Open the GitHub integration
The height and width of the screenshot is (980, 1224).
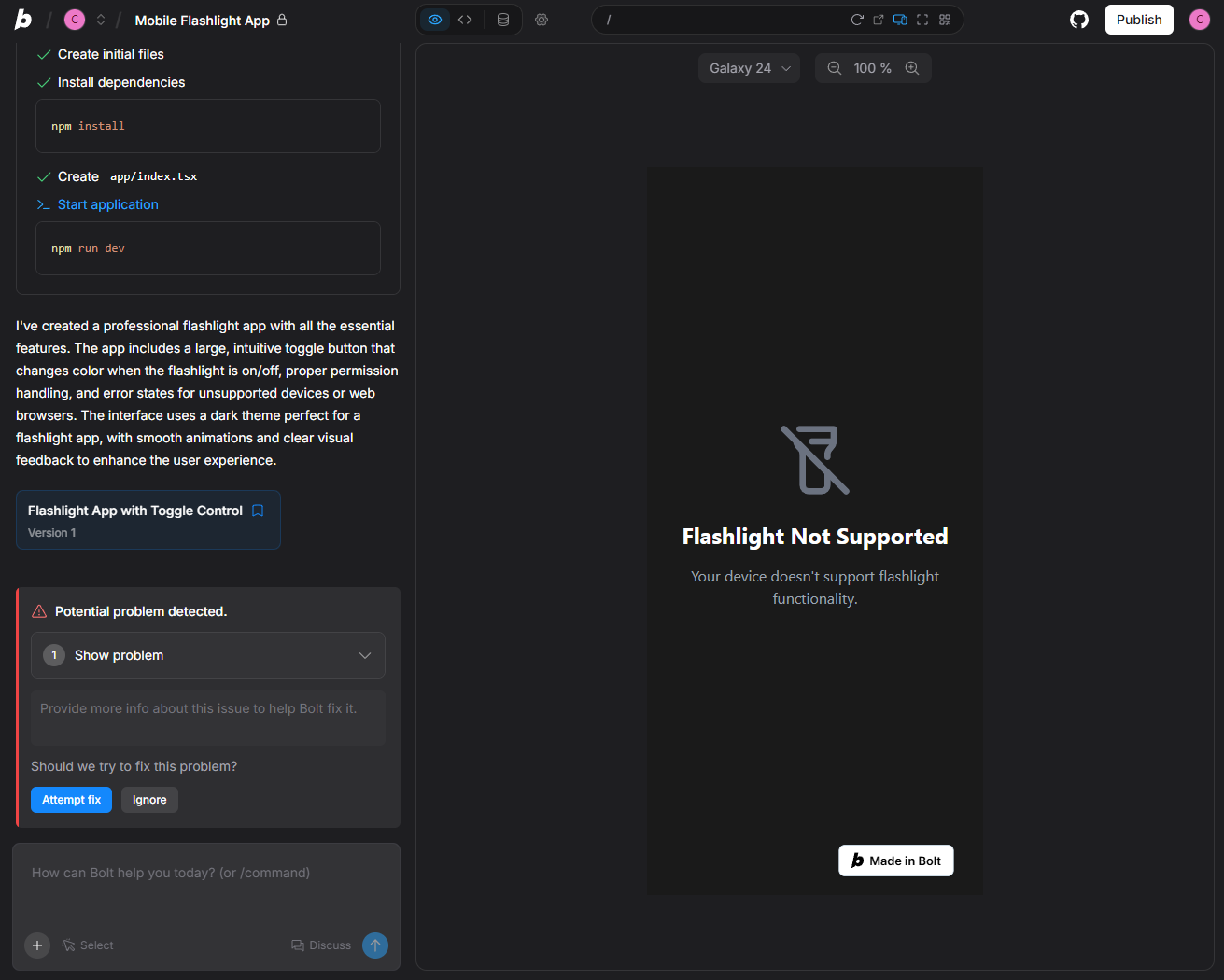[1079, 19]
